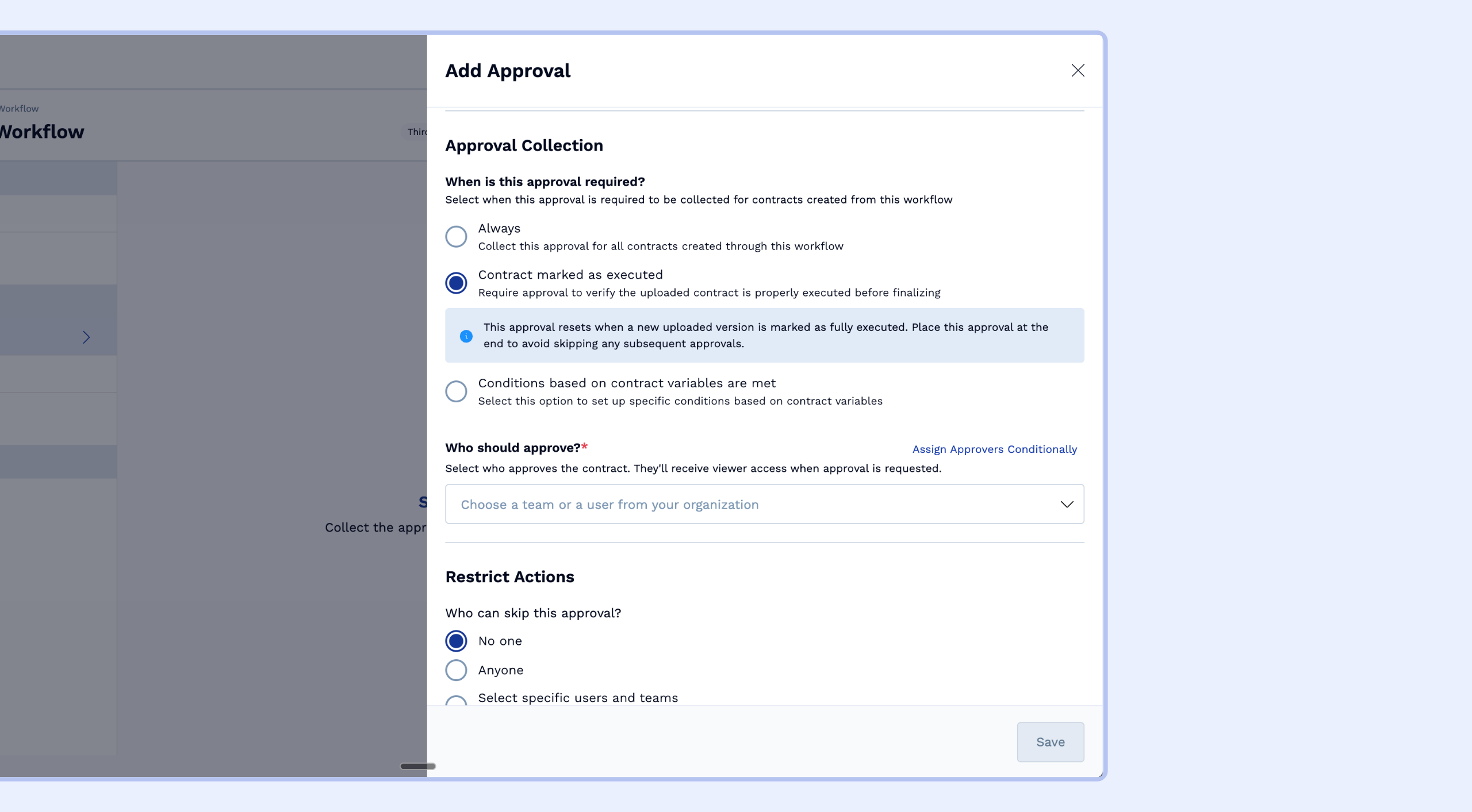Image resolution: width=1472 pixels, height=812 pixels.
Task: Open Assign Approvers Conditionally link
Action: pyautogui.click(x=994, y=449)
